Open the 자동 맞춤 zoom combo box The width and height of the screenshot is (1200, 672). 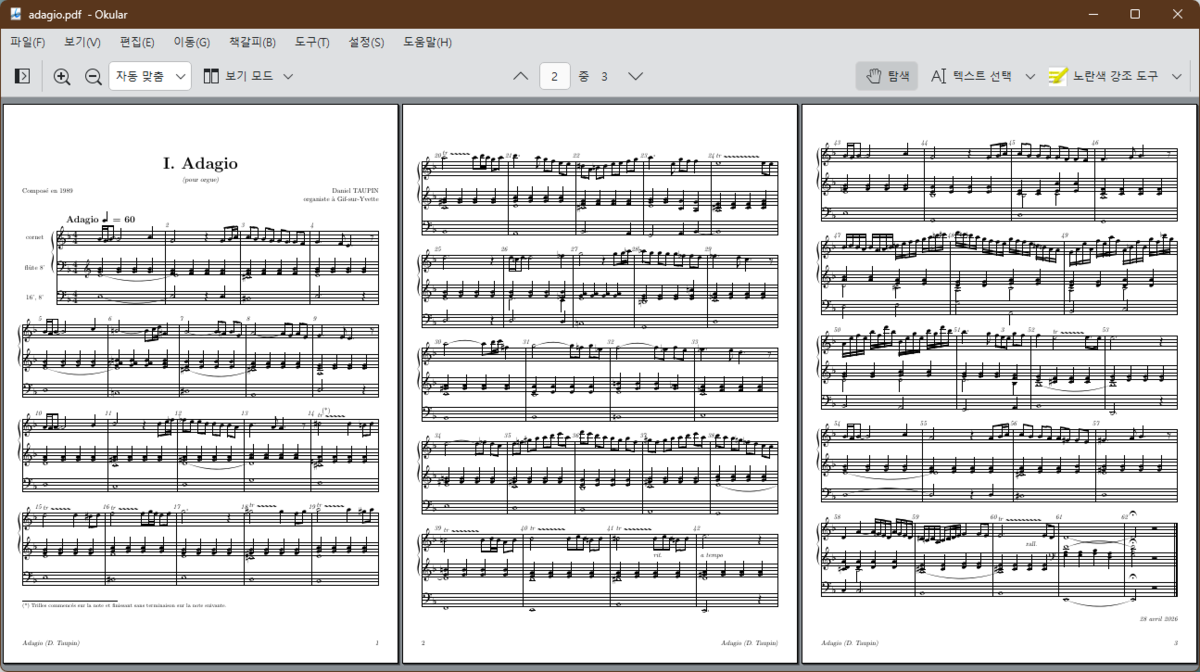(x=150, y=76)
